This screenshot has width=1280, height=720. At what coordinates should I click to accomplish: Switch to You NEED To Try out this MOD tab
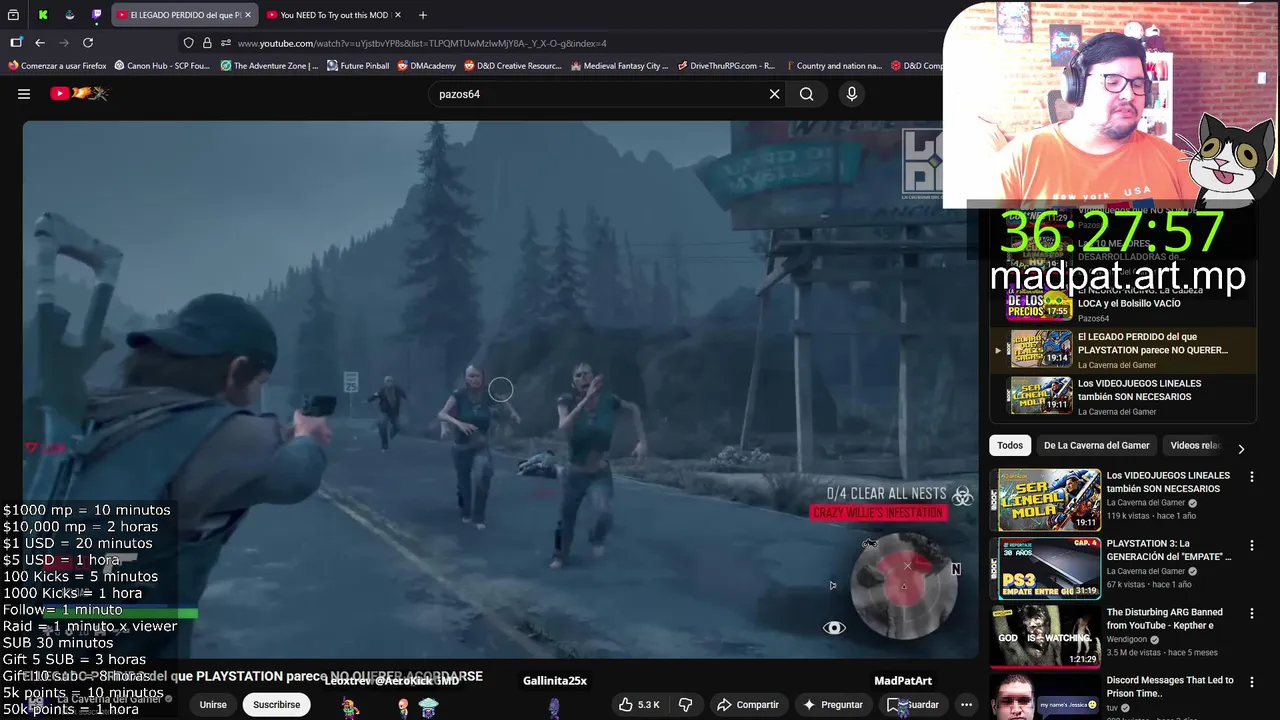[x=334, y=15]
